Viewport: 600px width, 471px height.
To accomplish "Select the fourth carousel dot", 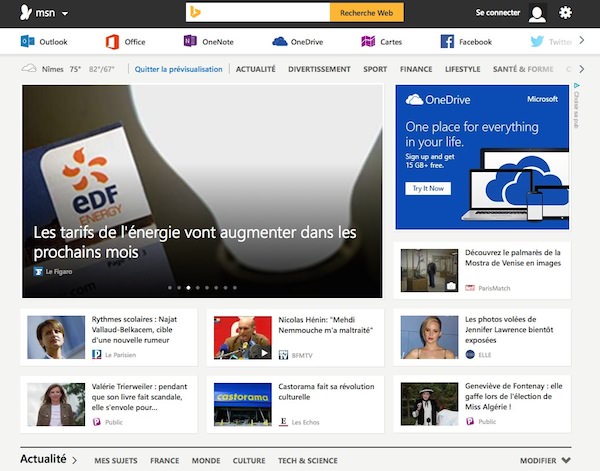I will (x=197, y=288).
